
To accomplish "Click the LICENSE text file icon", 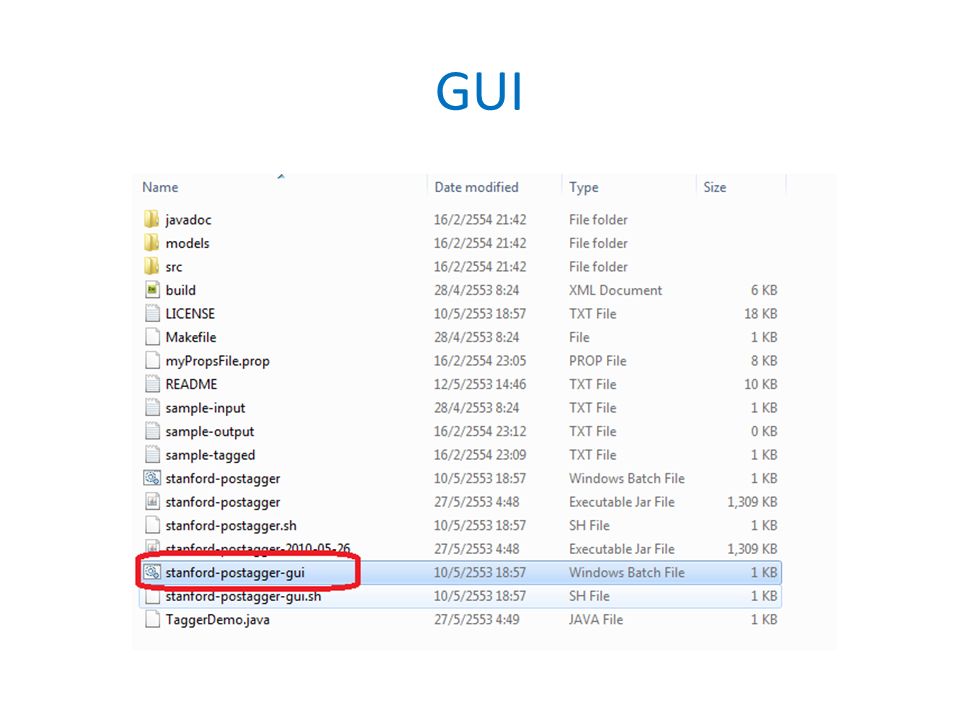I will 152,313.
